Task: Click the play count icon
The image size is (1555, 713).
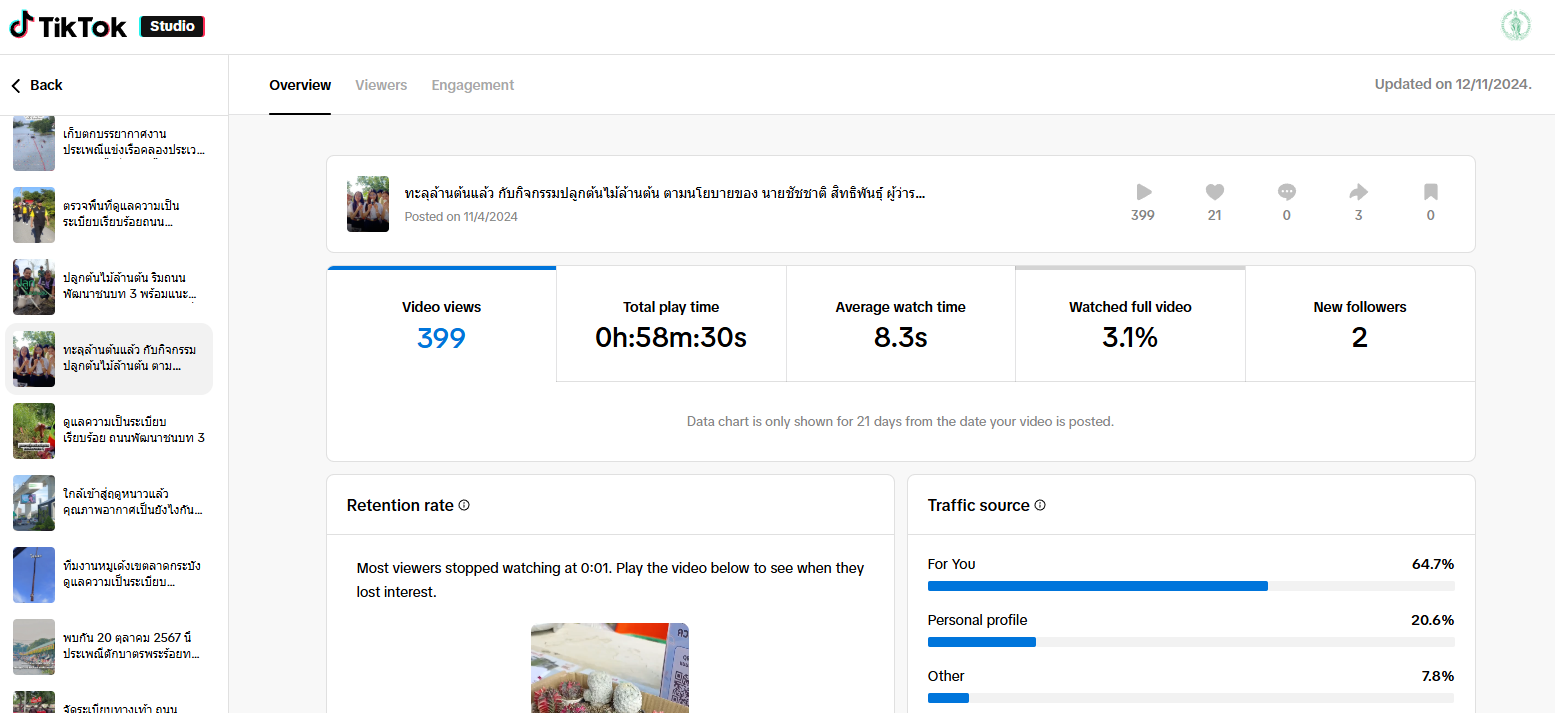Action: (x=1143, y=192)
